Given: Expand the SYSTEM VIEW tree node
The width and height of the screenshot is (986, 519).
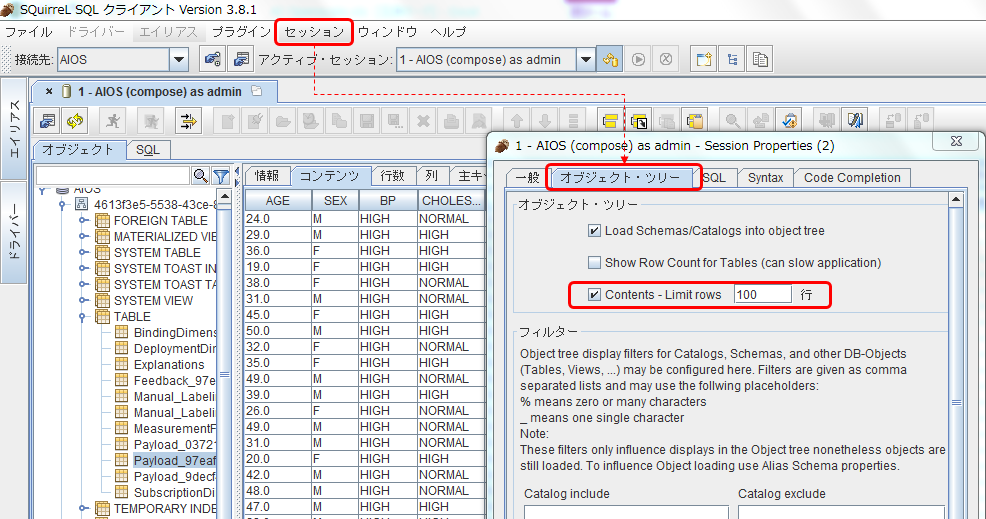Looking at the screenshot, I should click(x=83, y=300).
